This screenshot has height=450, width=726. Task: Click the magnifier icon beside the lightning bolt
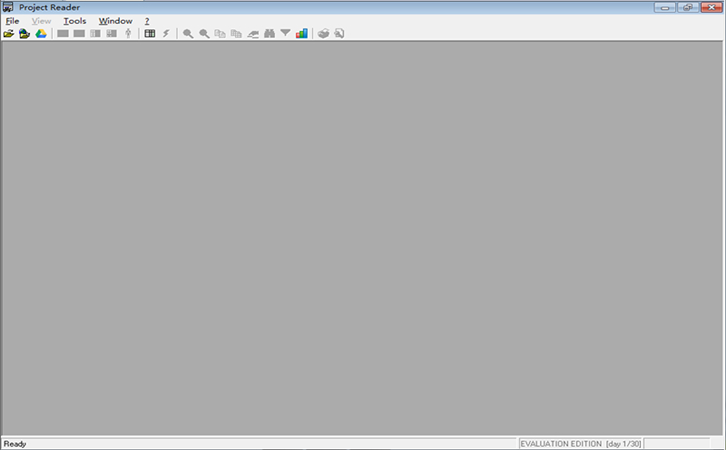pyautogui.click(x=188, y=33)
